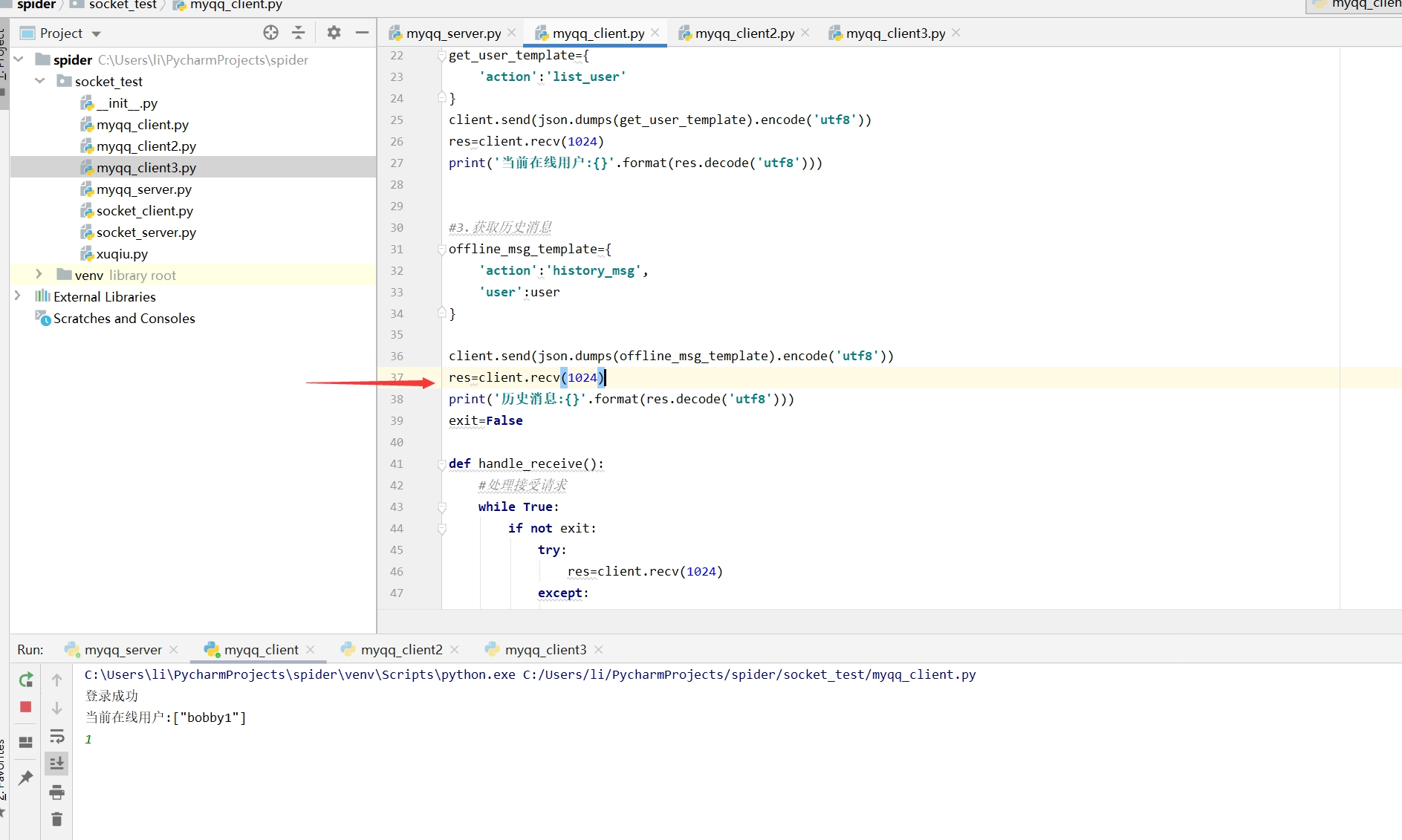
Task: Print the run console output
Action: pyautogui.click(x=56, y=792)
